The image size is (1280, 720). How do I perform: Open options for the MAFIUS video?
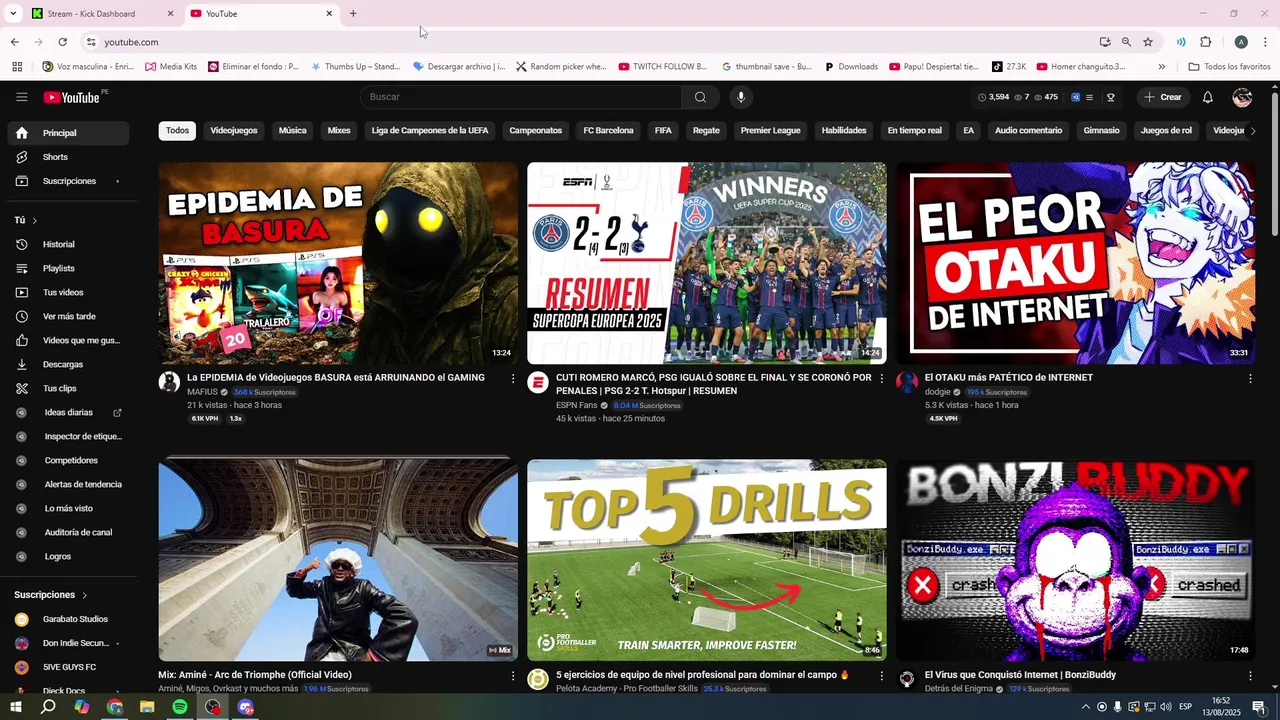pyautogui.click(x=513, y=378)
